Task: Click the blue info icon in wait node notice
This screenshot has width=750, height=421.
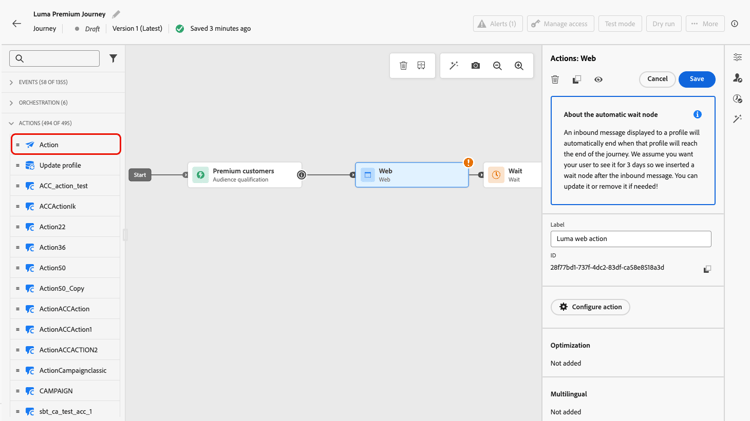Action: [697, 114]
